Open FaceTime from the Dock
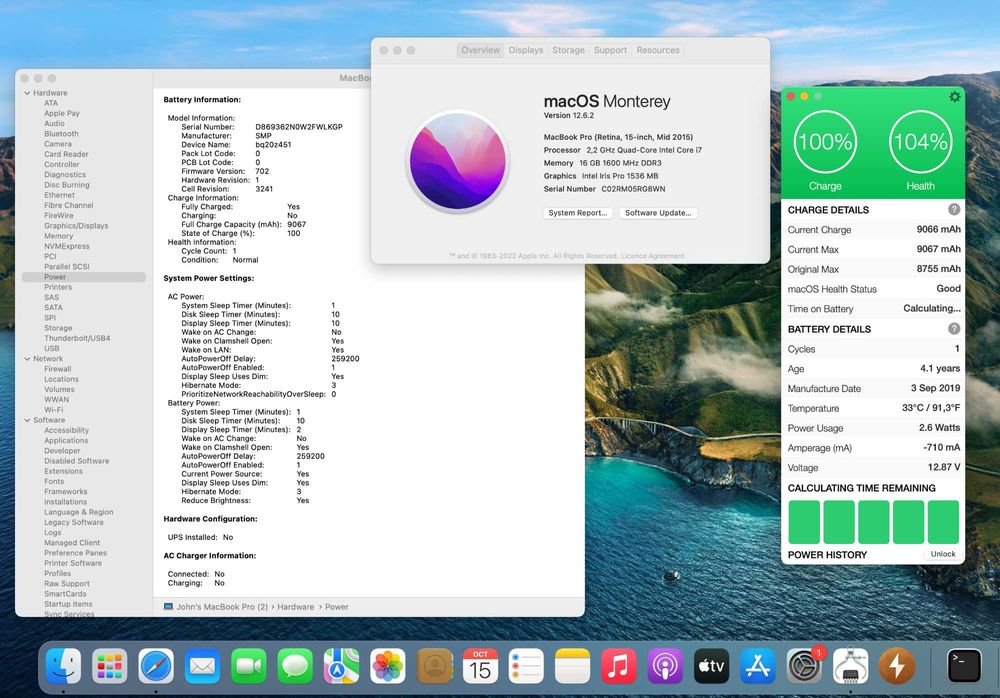This screenshot has height=698, width=1000. tap(249, 666)
